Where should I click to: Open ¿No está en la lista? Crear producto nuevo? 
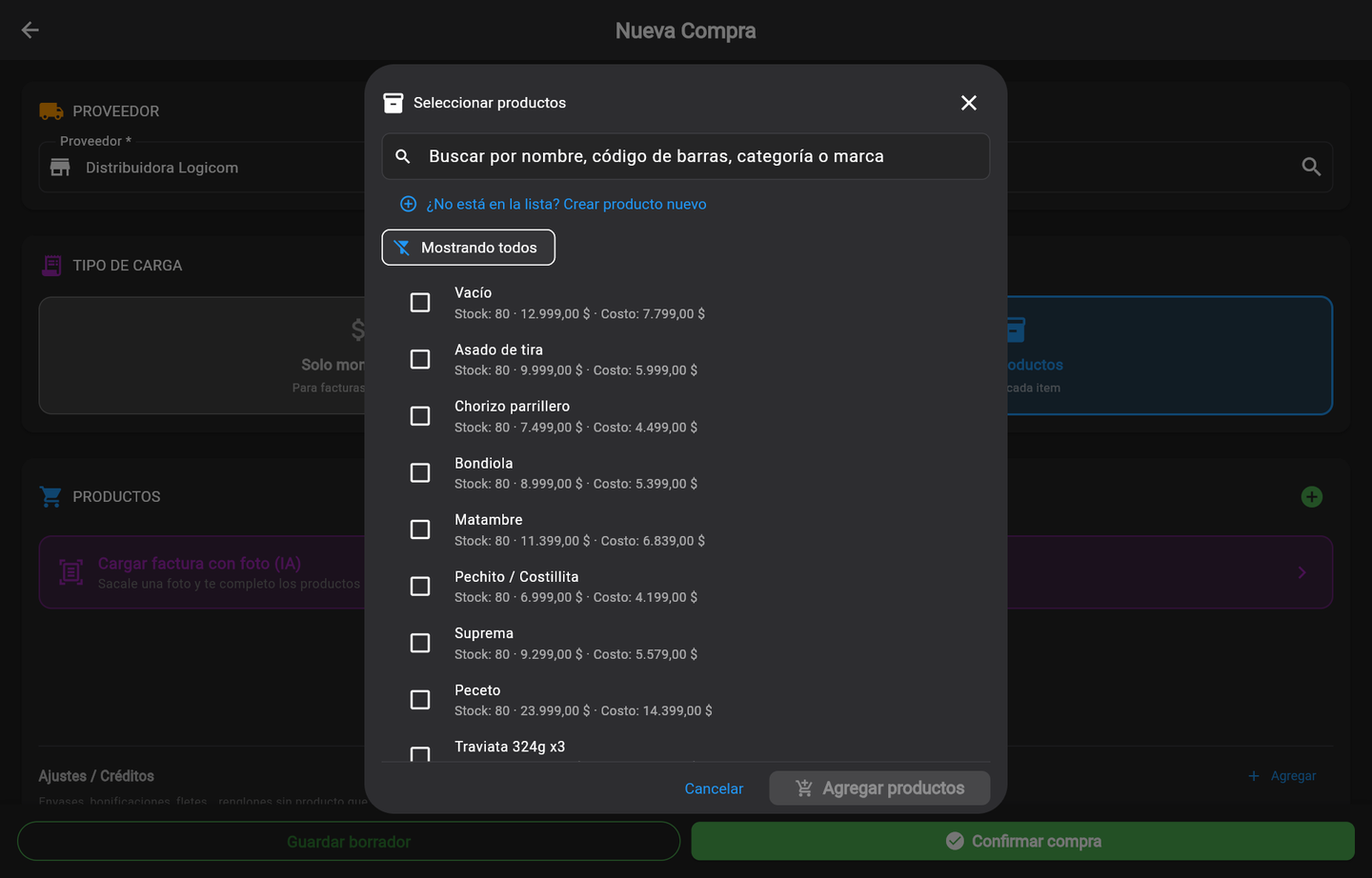click(x=566, y=204)
